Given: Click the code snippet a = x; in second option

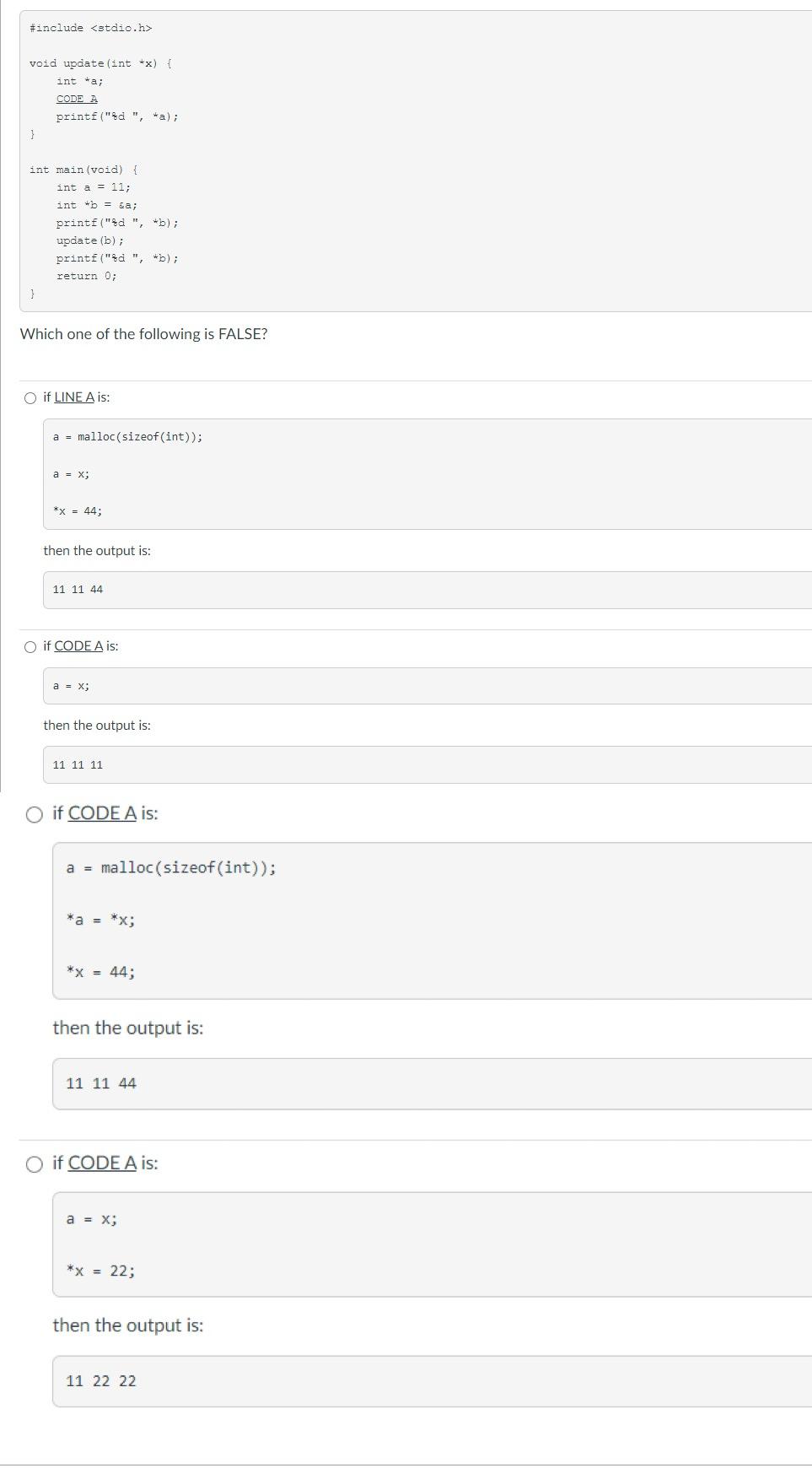Looking at the screenshot, I should pos(69,685).
